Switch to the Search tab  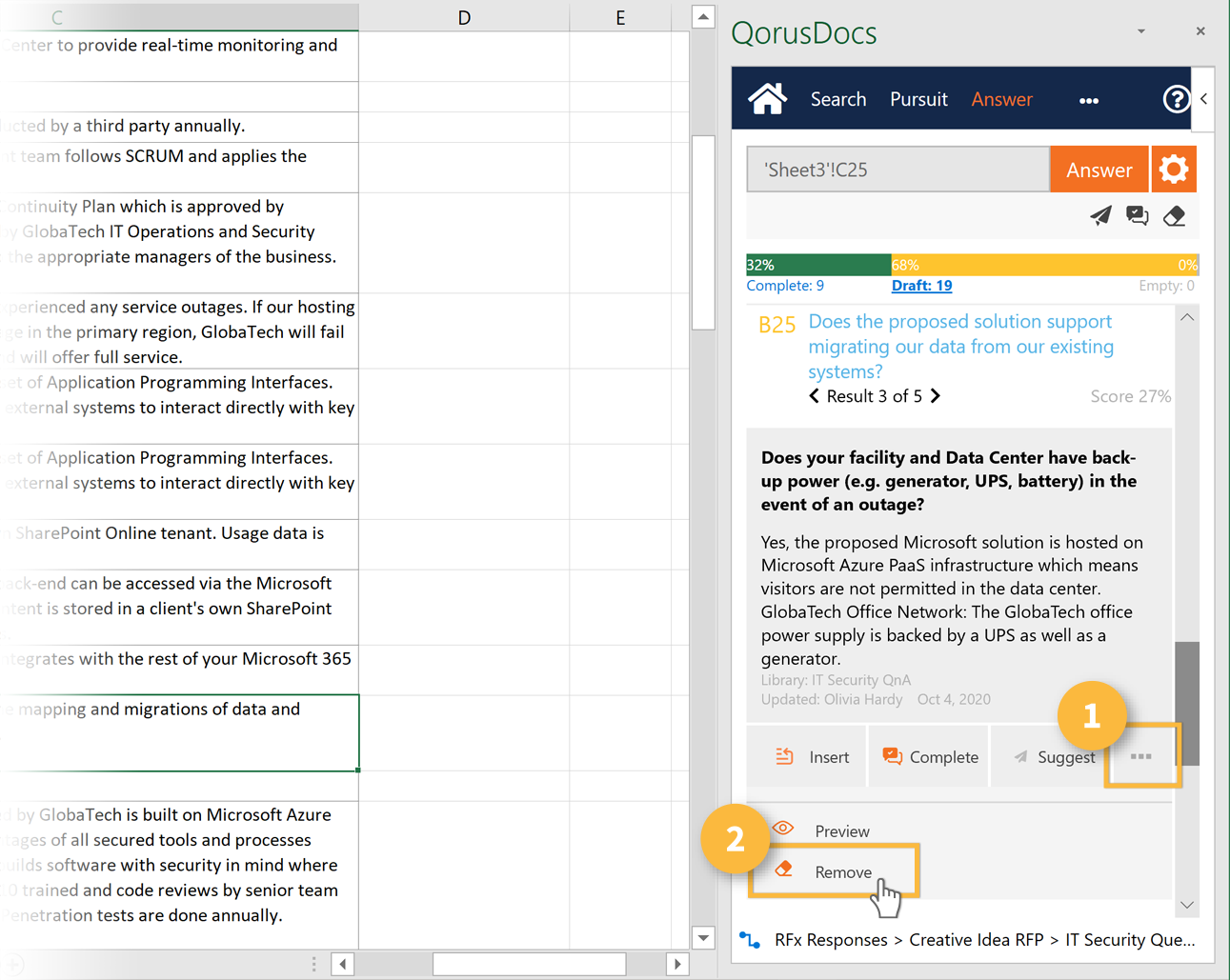pos(837,99)
